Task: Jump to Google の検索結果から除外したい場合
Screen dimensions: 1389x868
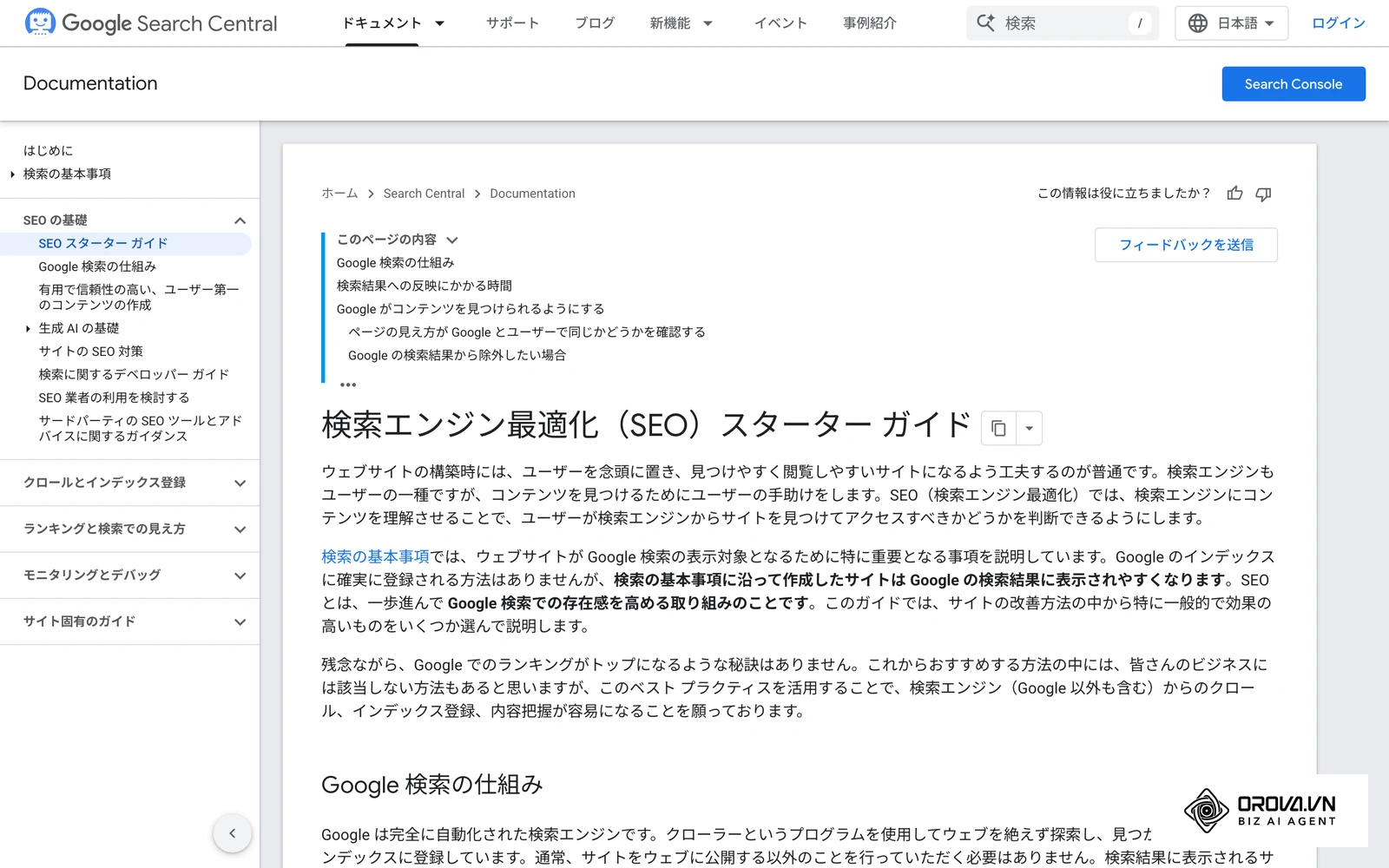Action: click(457, 355)
